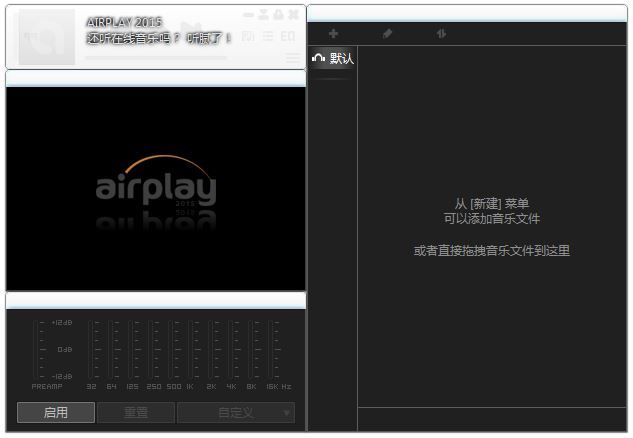
Task: Click the 64 Hz band slider
Action: click(x=111, y=350)
